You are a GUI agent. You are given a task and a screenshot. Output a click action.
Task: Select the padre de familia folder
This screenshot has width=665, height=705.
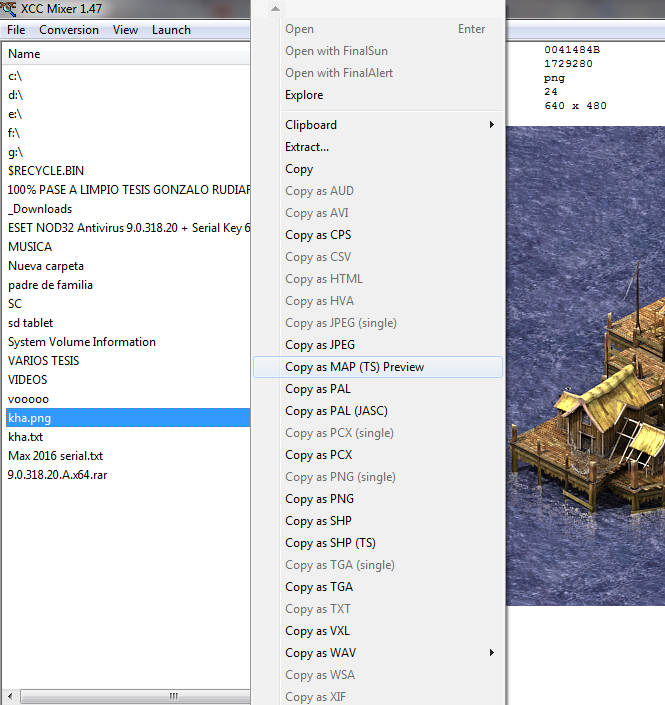50,285
